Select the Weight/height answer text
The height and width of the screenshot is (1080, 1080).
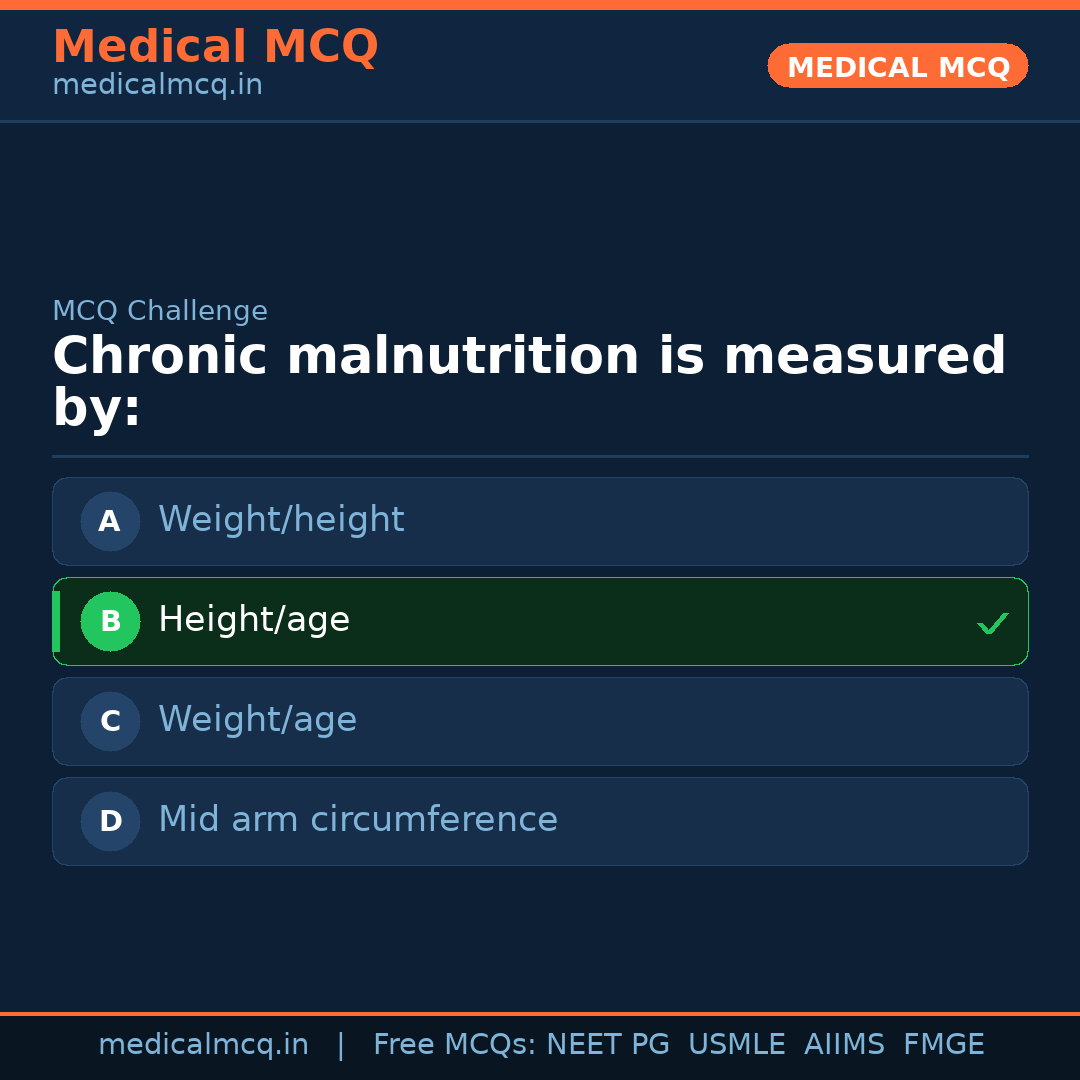pos(281,520)
